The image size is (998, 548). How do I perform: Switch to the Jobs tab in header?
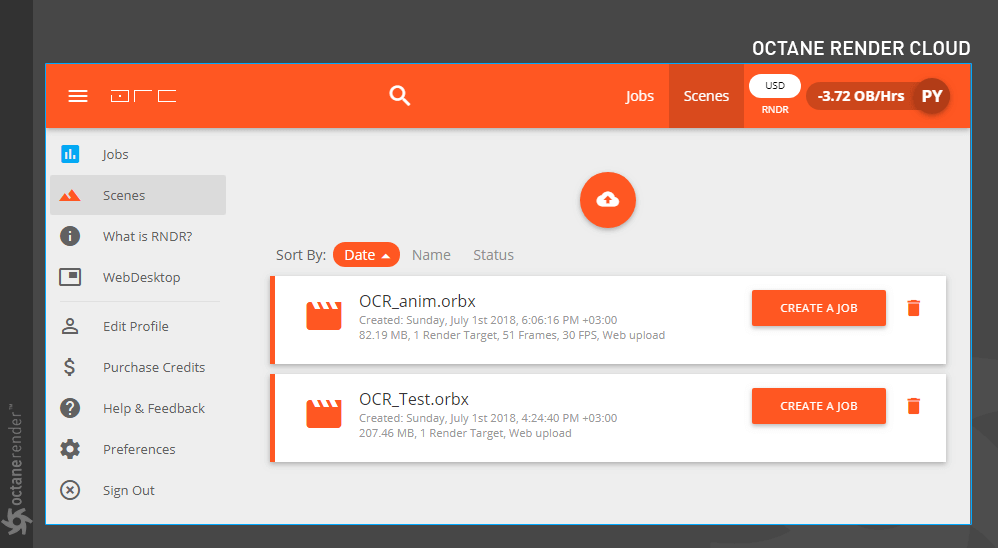pyautogui.click(x=639, y=96)
